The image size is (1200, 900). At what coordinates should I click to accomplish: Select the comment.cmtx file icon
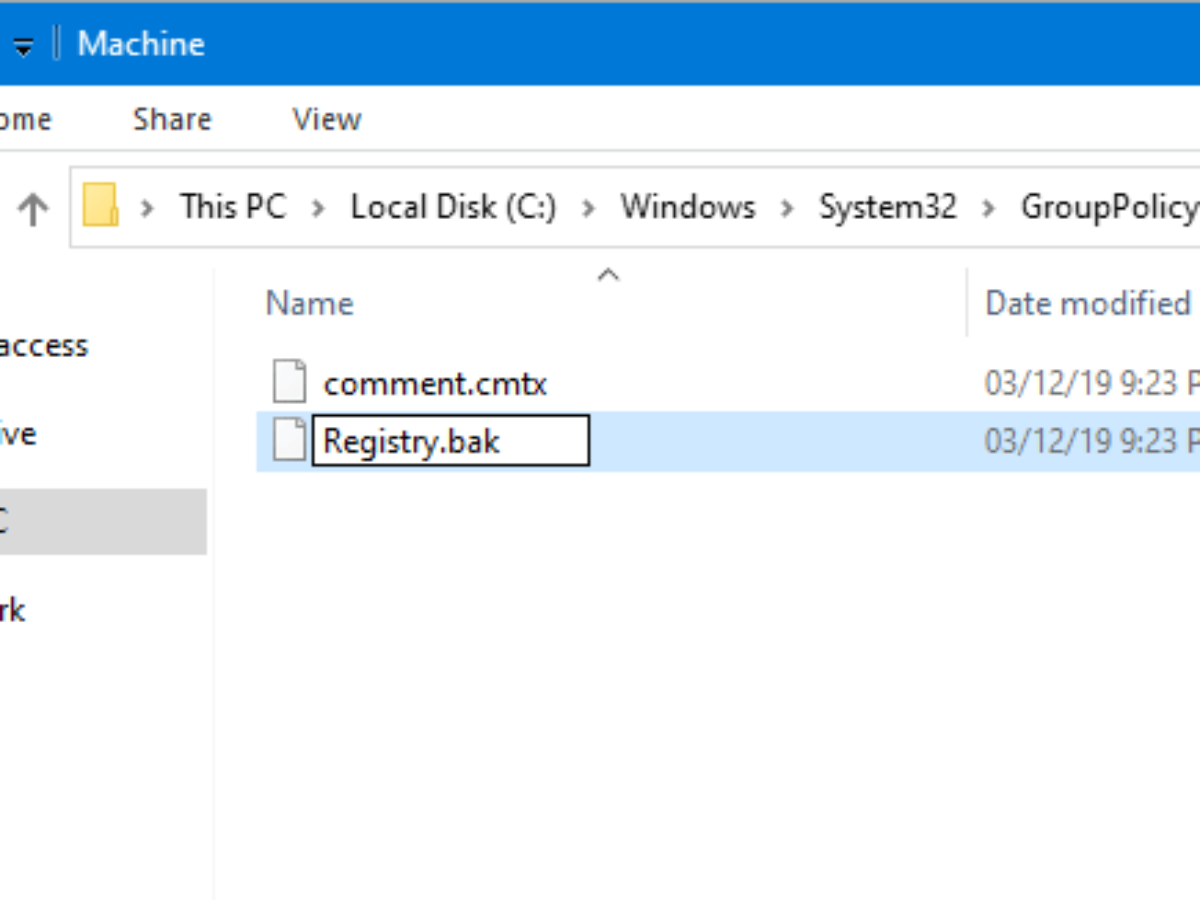coord(290,383)
